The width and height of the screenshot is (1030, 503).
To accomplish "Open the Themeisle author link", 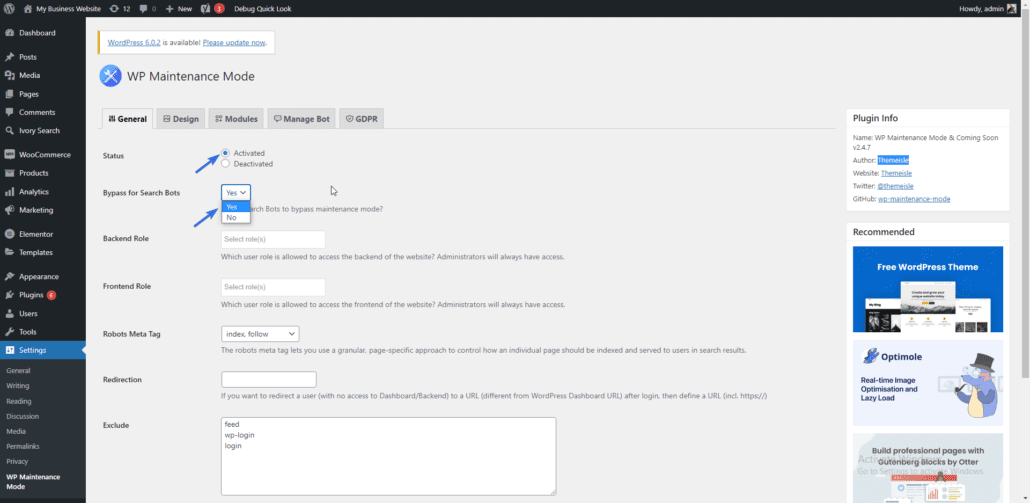I will pyautogui.click(x=893, y=160).
